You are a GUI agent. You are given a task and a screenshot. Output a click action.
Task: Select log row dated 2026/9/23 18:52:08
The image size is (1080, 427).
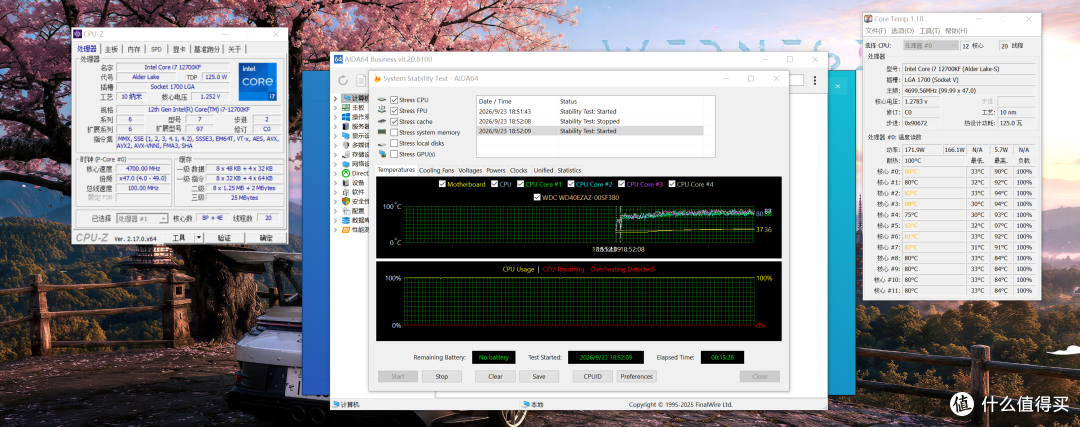coord(590,121)
